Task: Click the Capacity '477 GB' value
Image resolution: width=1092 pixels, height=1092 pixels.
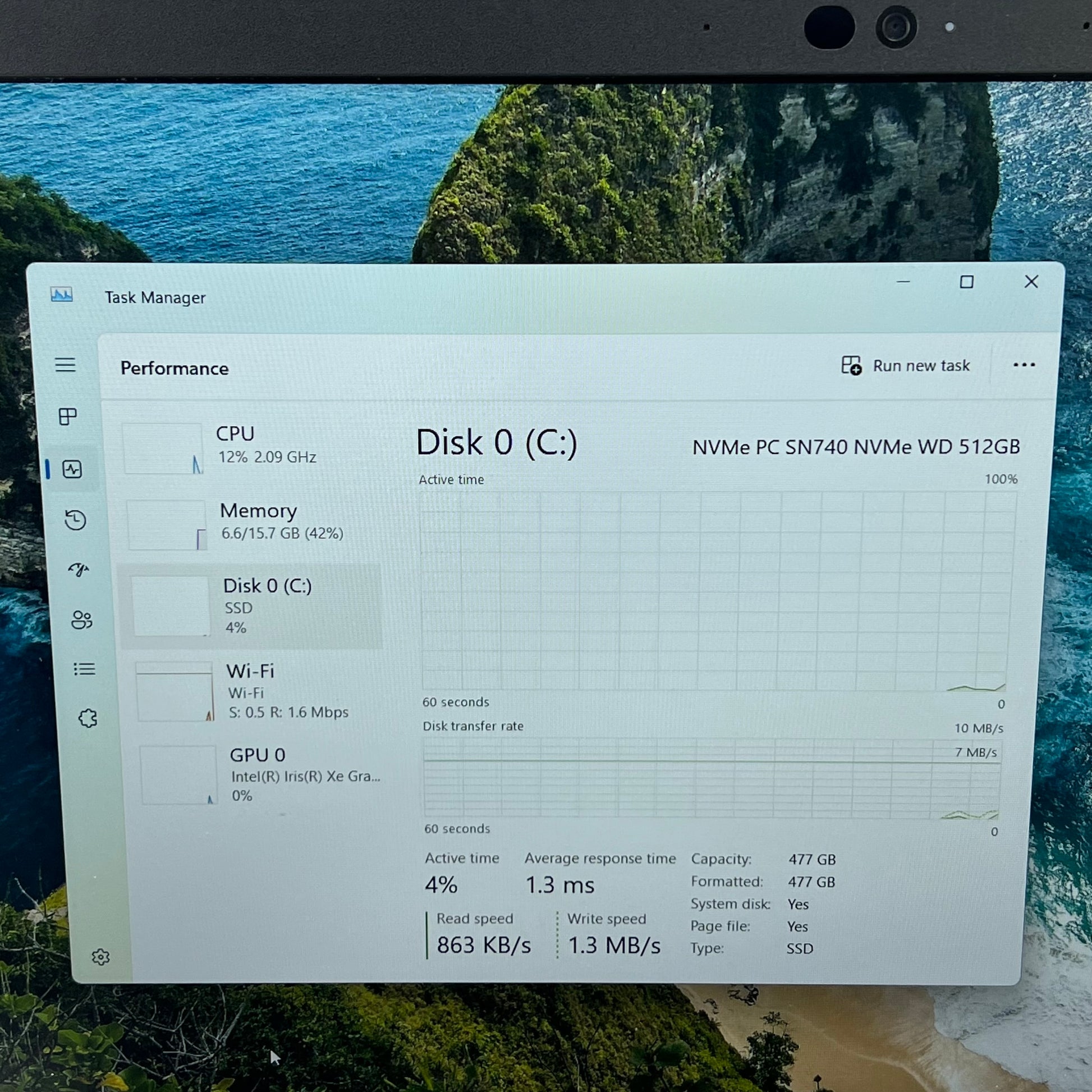Action: pos(812,860)
